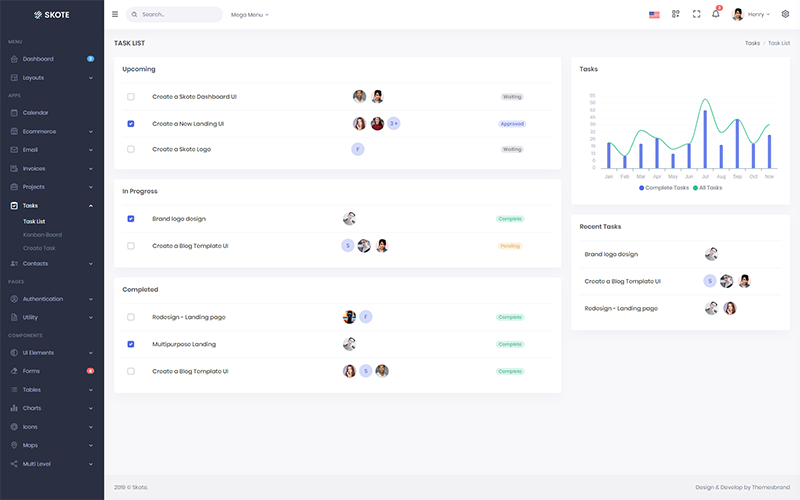
Task: Open the Henry user profile dropdown
Action: 754,15
